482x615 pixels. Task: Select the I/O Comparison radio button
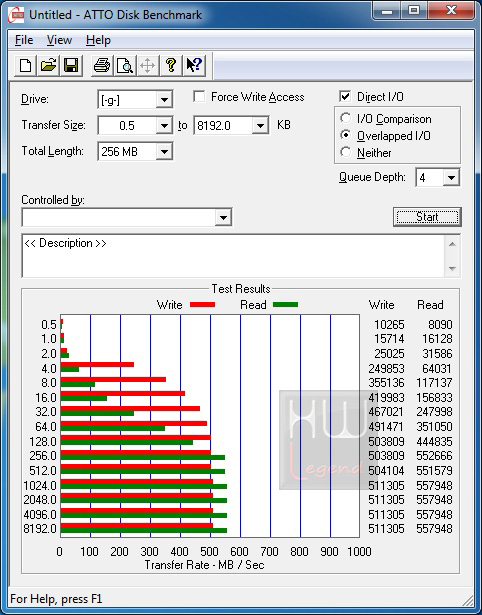(346, 118)
